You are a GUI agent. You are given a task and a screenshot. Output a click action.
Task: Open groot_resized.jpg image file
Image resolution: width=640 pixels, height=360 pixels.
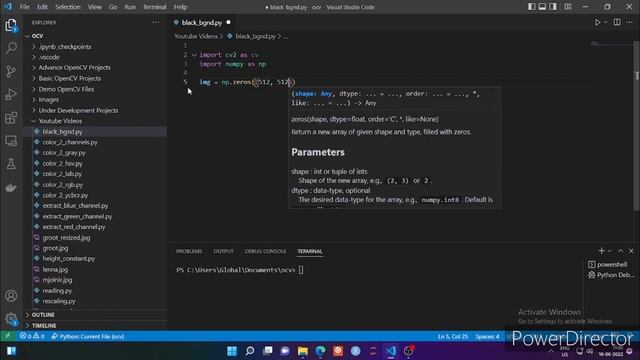click(x=66, y=238)
